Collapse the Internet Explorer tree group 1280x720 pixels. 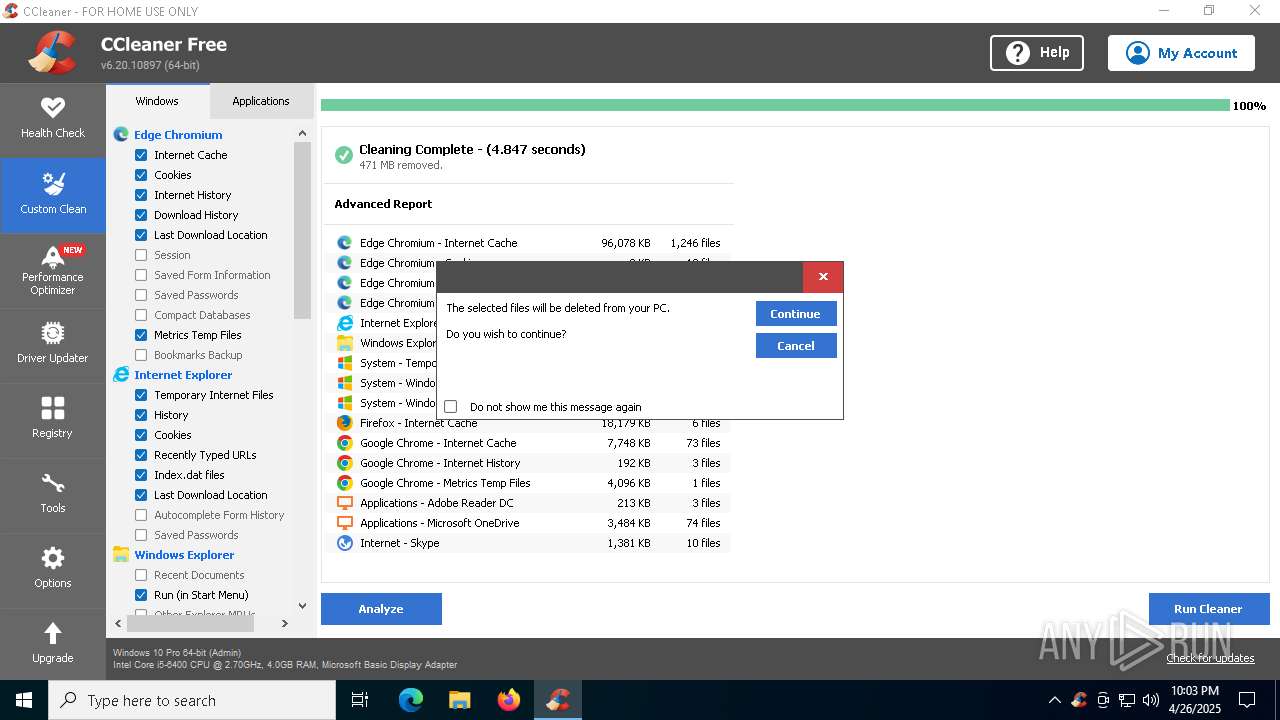(x=183, y=374)
